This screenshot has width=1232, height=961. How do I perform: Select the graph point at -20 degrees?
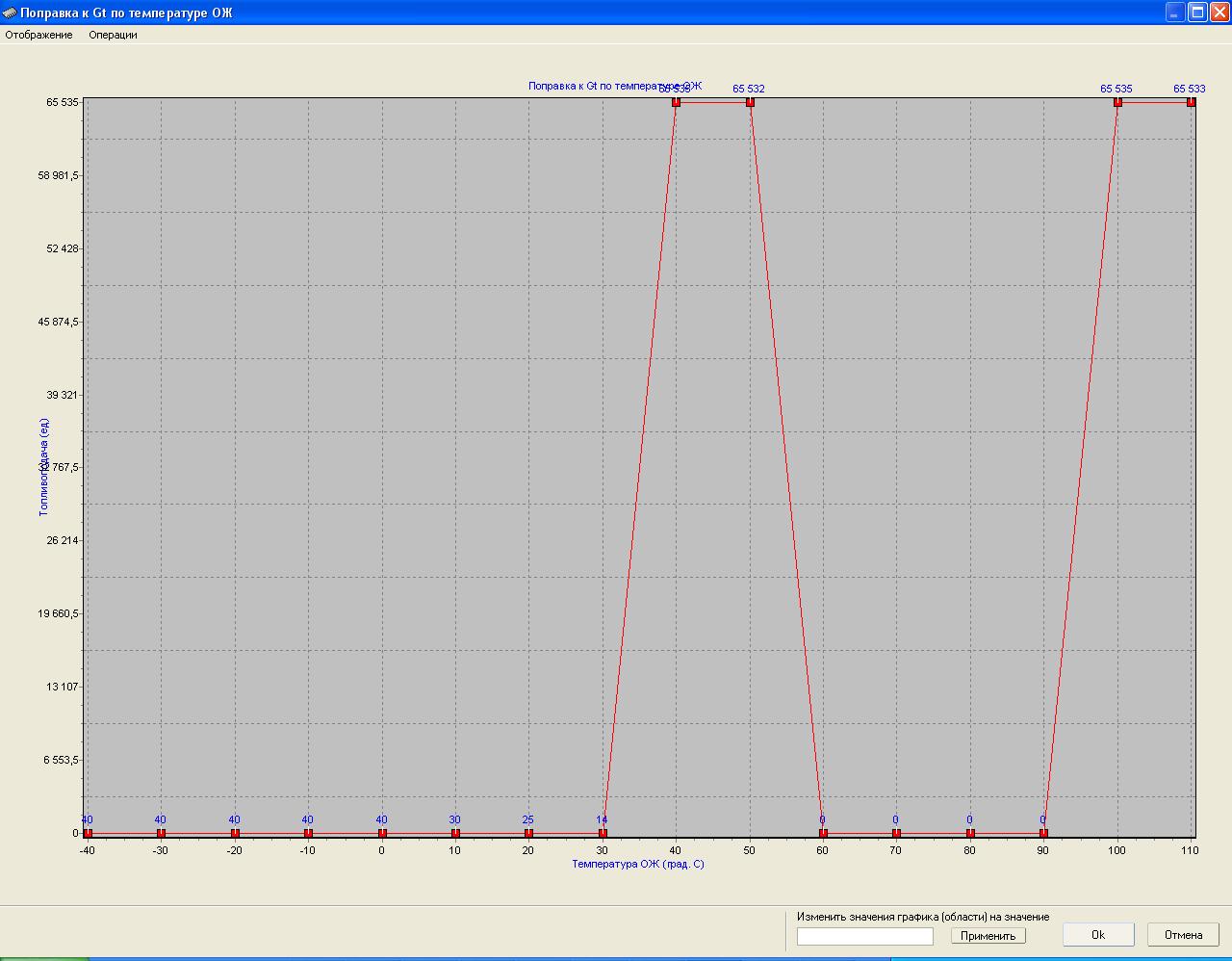(x=235, y=833)
